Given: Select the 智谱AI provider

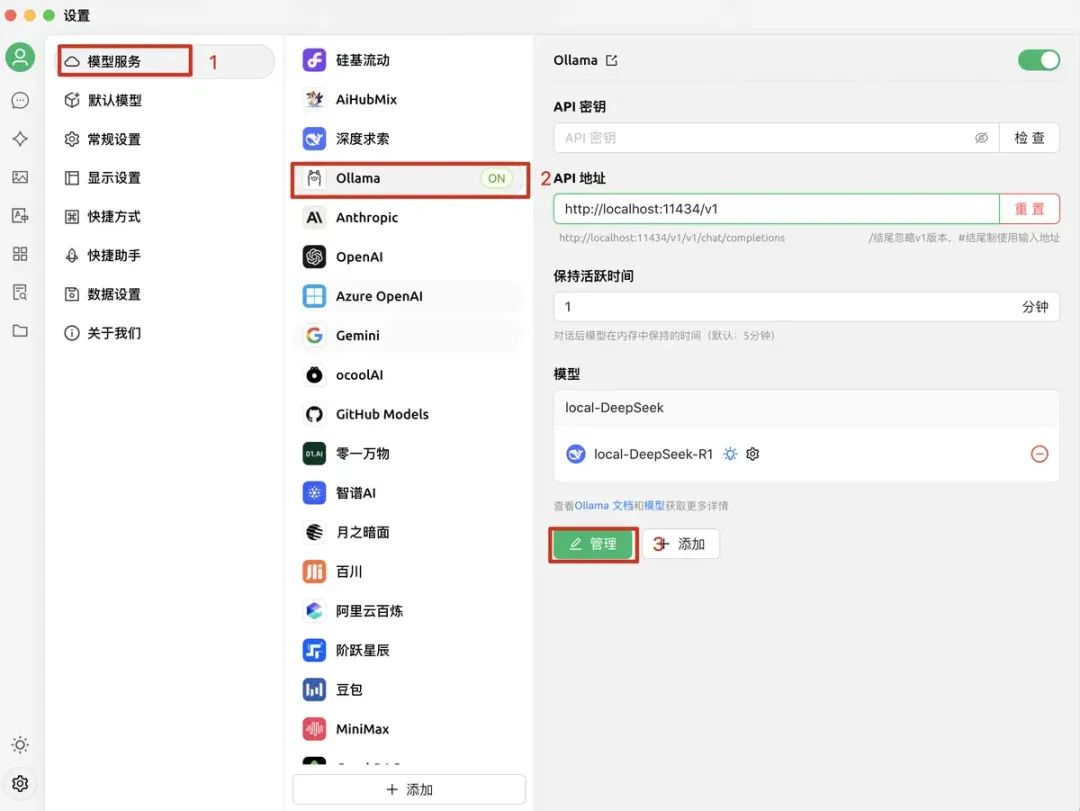Looking at the screenshot, I should click(x=410, y=493).
